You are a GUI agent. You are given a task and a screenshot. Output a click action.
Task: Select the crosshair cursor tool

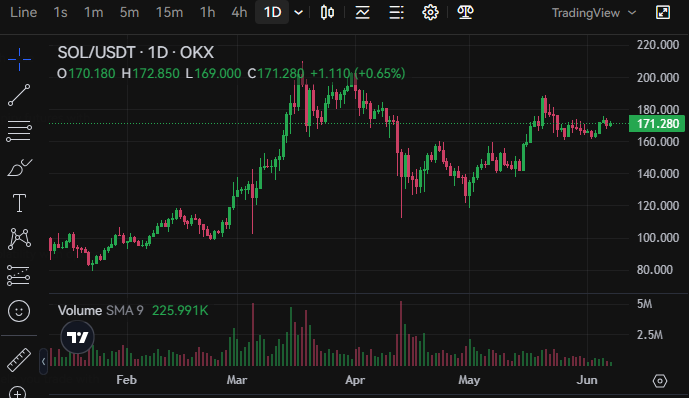click(x=19, y=59)
